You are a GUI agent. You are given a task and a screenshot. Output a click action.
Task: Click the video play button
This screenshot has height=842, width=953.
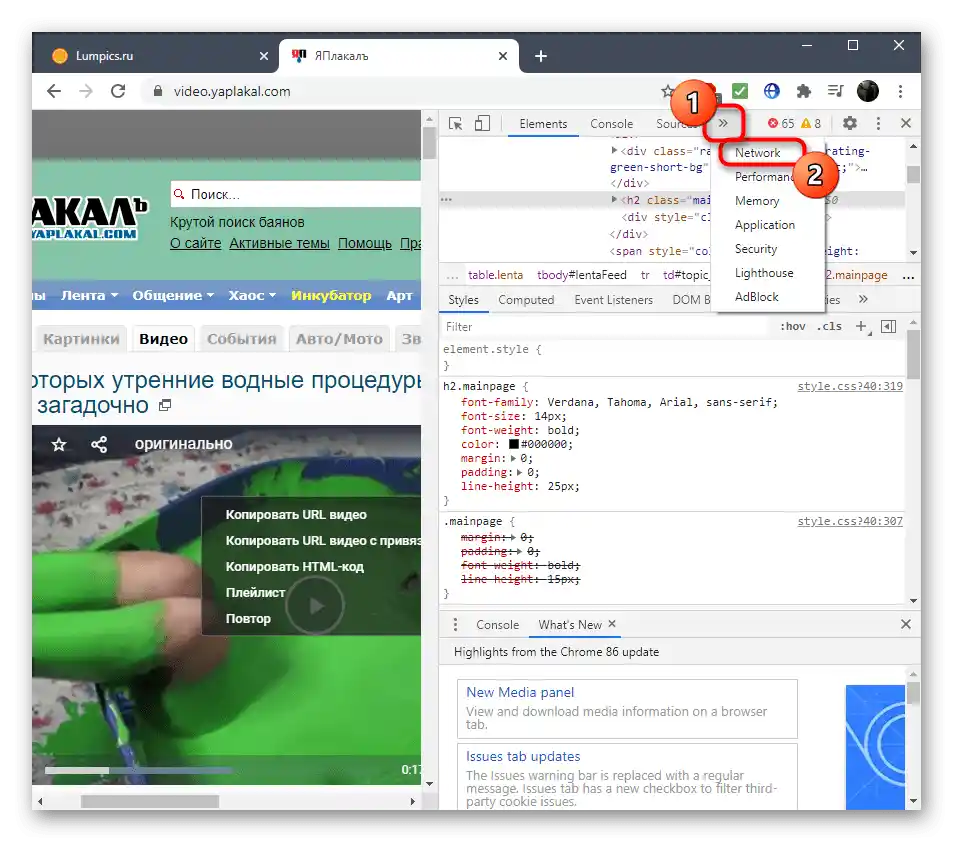click(315, 605)
